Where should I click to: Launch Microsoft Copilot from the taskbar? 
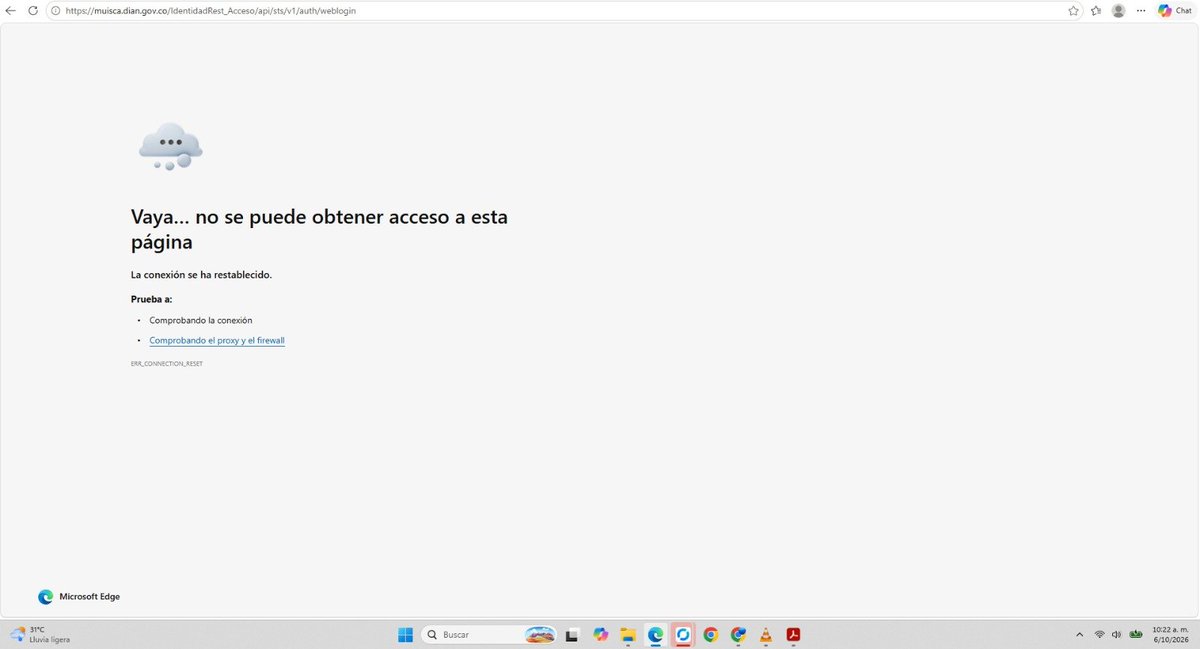point(600,635)
